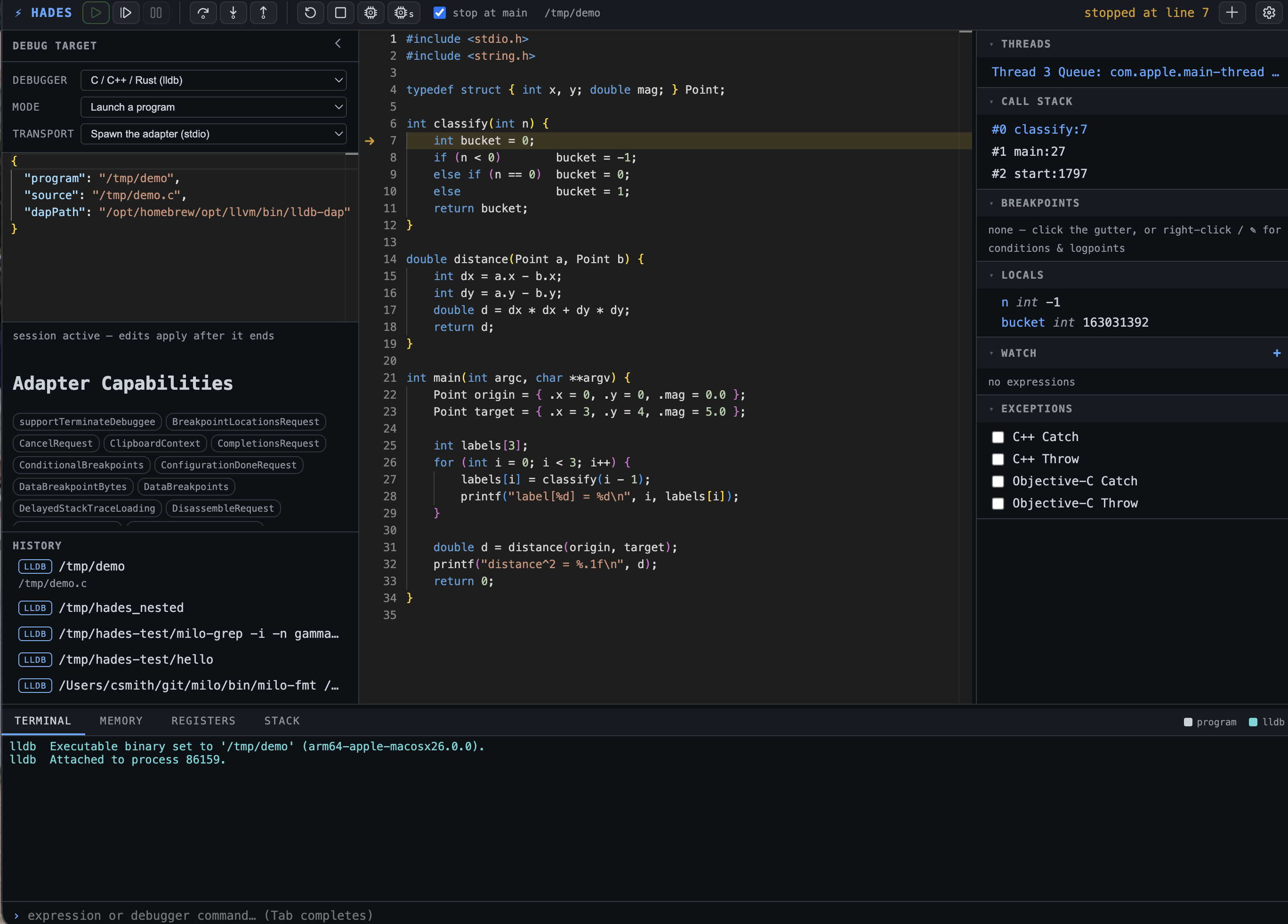Click the ClipboardContext capability chip
Screen dimensions: 1288x924
point(154,443)
